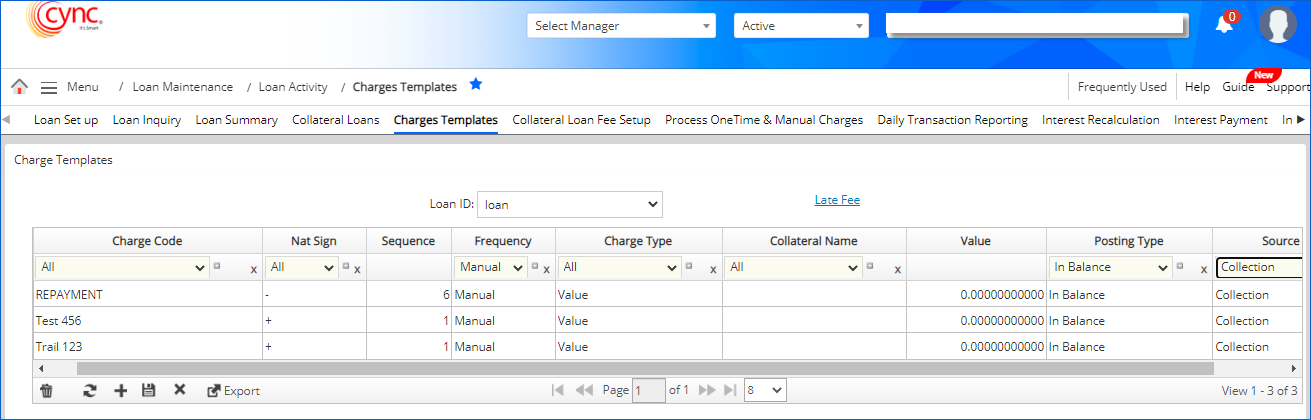Click the save disk icon
1311x420 pixels.
(149, 390)
